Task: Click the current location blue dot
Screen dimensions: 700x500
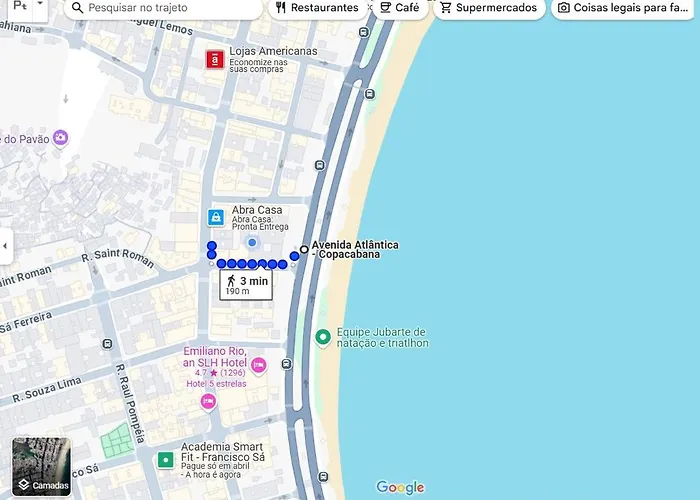Action: [252, 242]
